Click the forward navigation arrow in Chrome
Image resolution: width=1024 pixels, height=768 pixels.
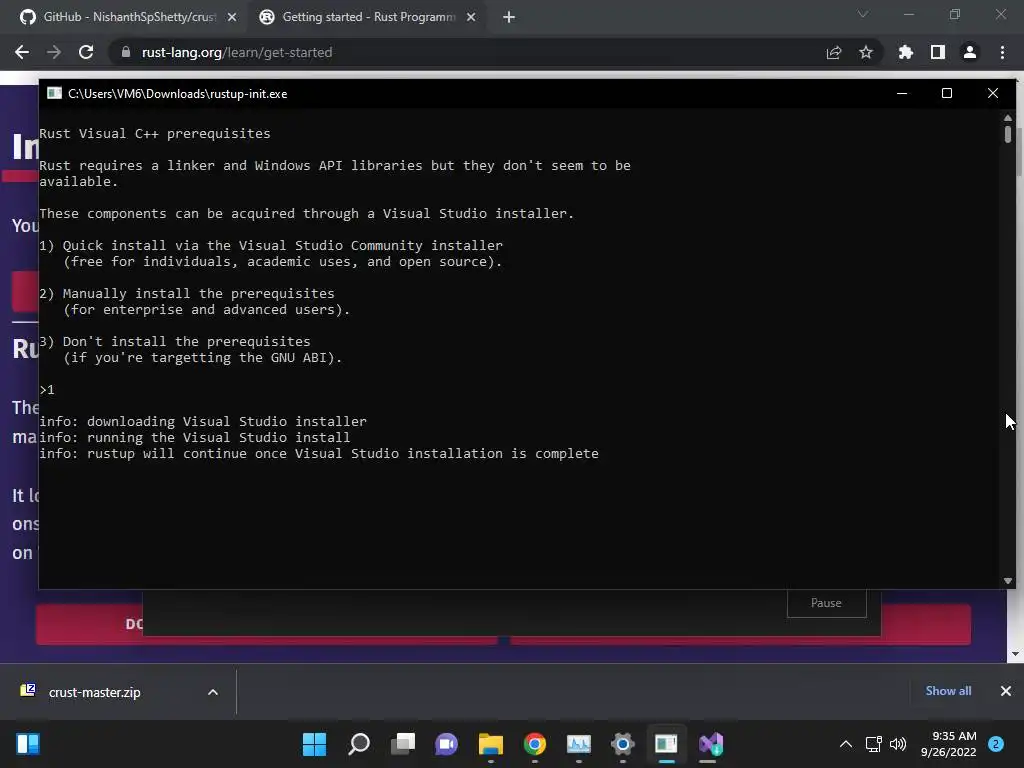(x=54, y=52)
